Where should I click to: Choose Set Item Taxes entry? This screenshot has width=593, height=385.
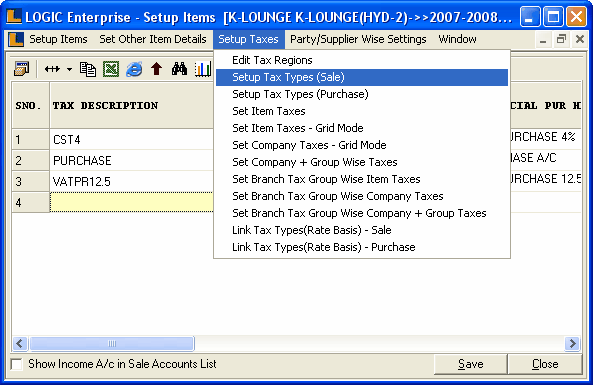(362, 111)
